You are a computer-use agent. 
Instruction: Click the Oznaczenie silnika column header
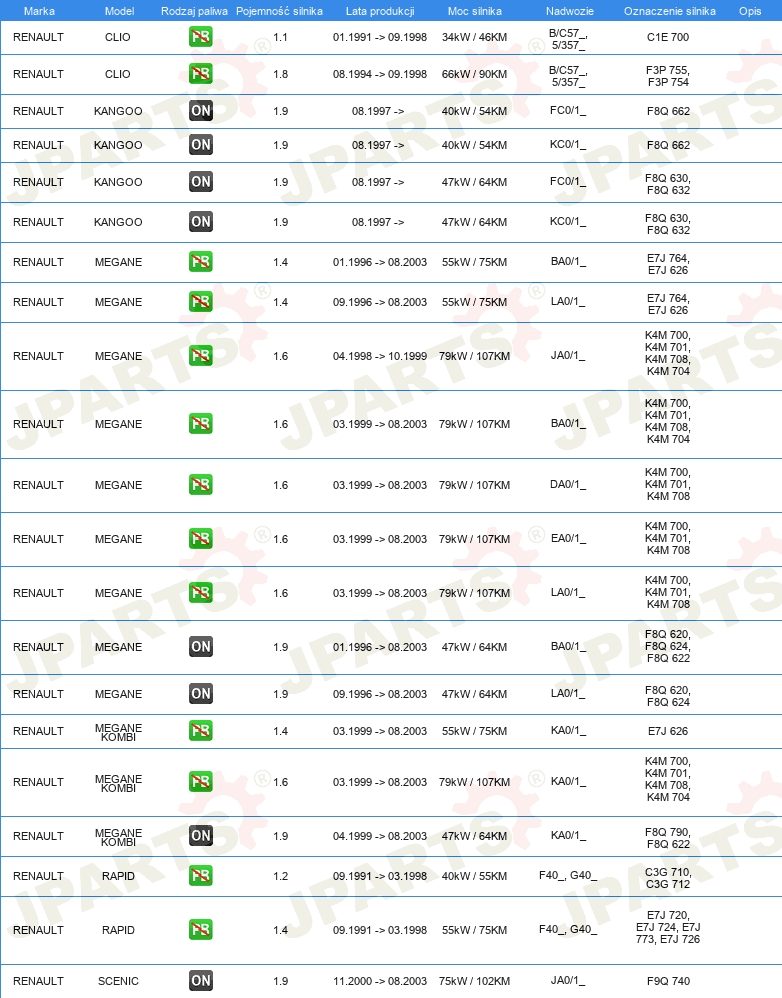pos(669,11)
